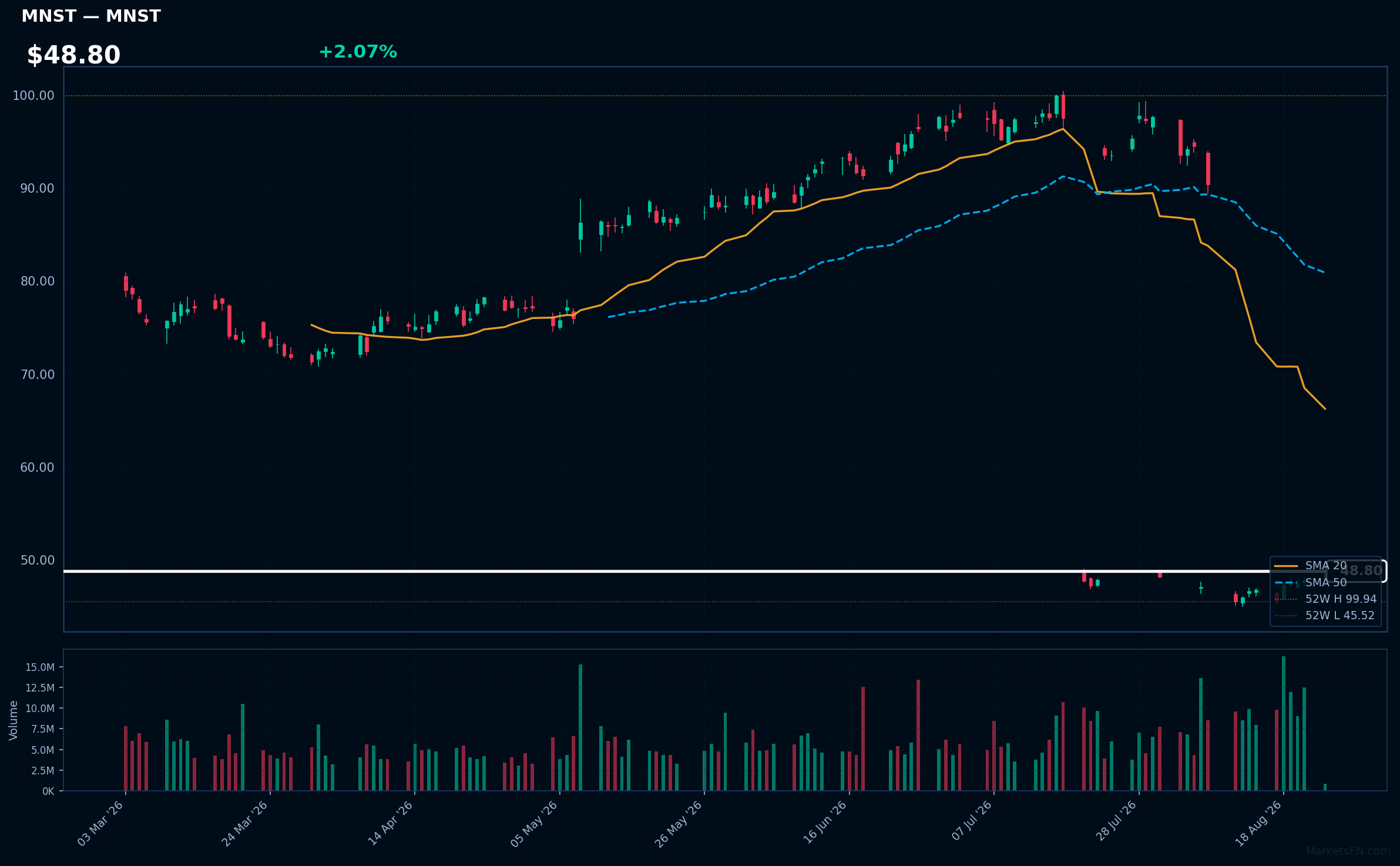Click the SMA 20 legend entry

click(1311, 566)
